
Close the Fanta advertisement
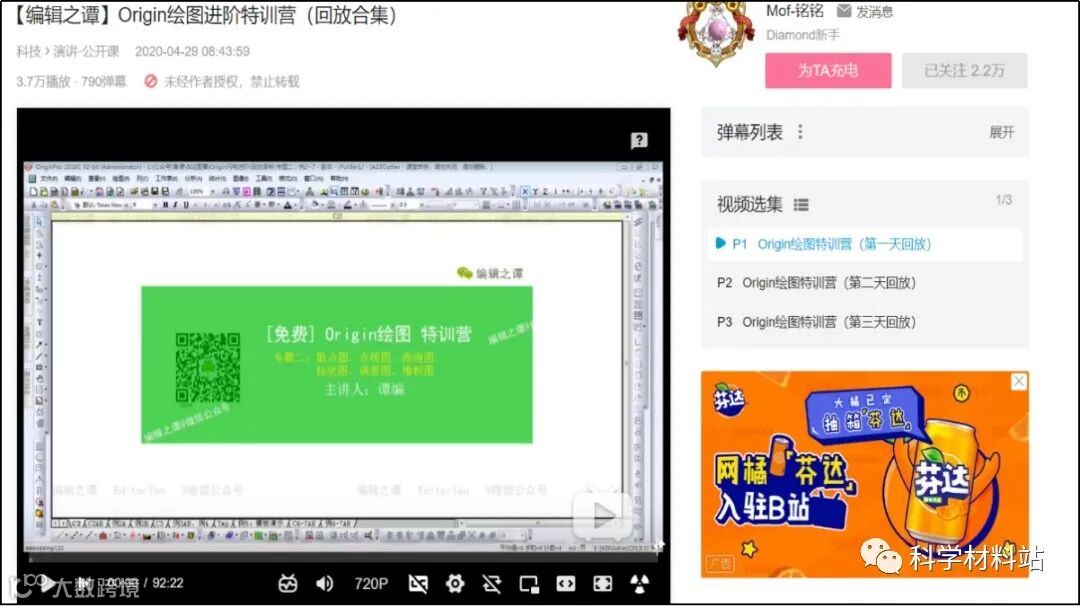1019,381
